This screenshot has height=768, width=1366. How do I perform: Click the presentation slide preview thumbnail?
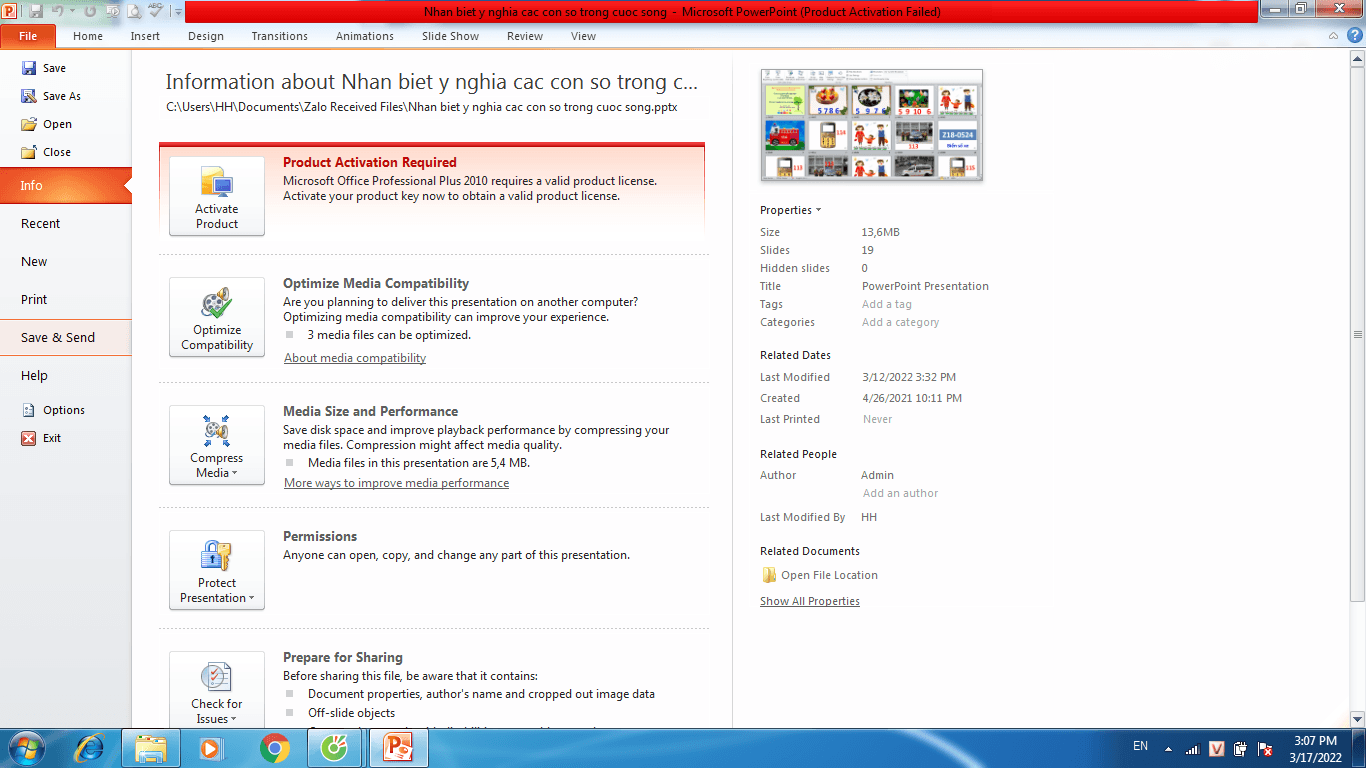(x=871, y=125)
